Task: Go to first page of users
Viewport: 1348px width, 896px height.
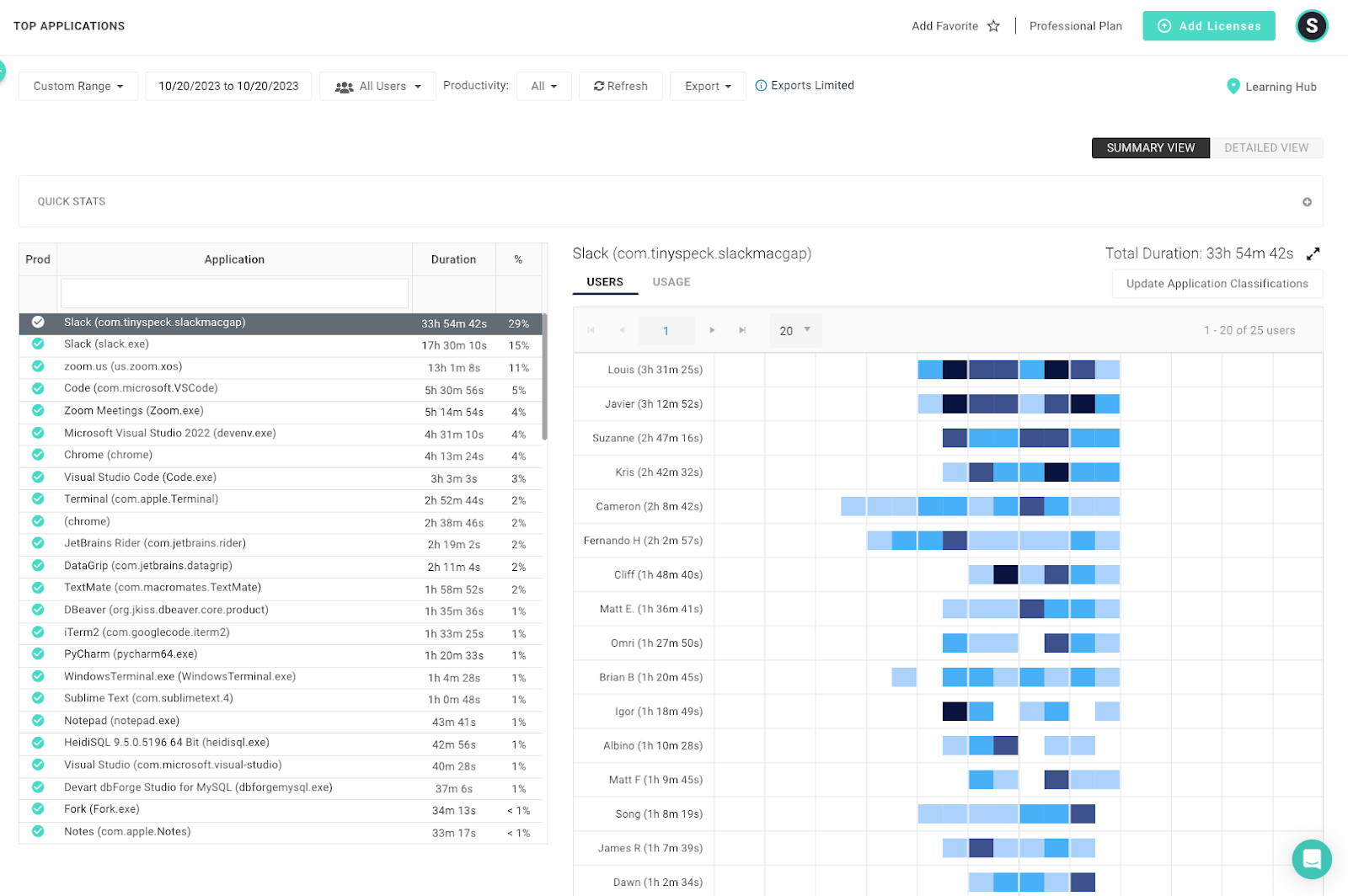Action: 591,330
